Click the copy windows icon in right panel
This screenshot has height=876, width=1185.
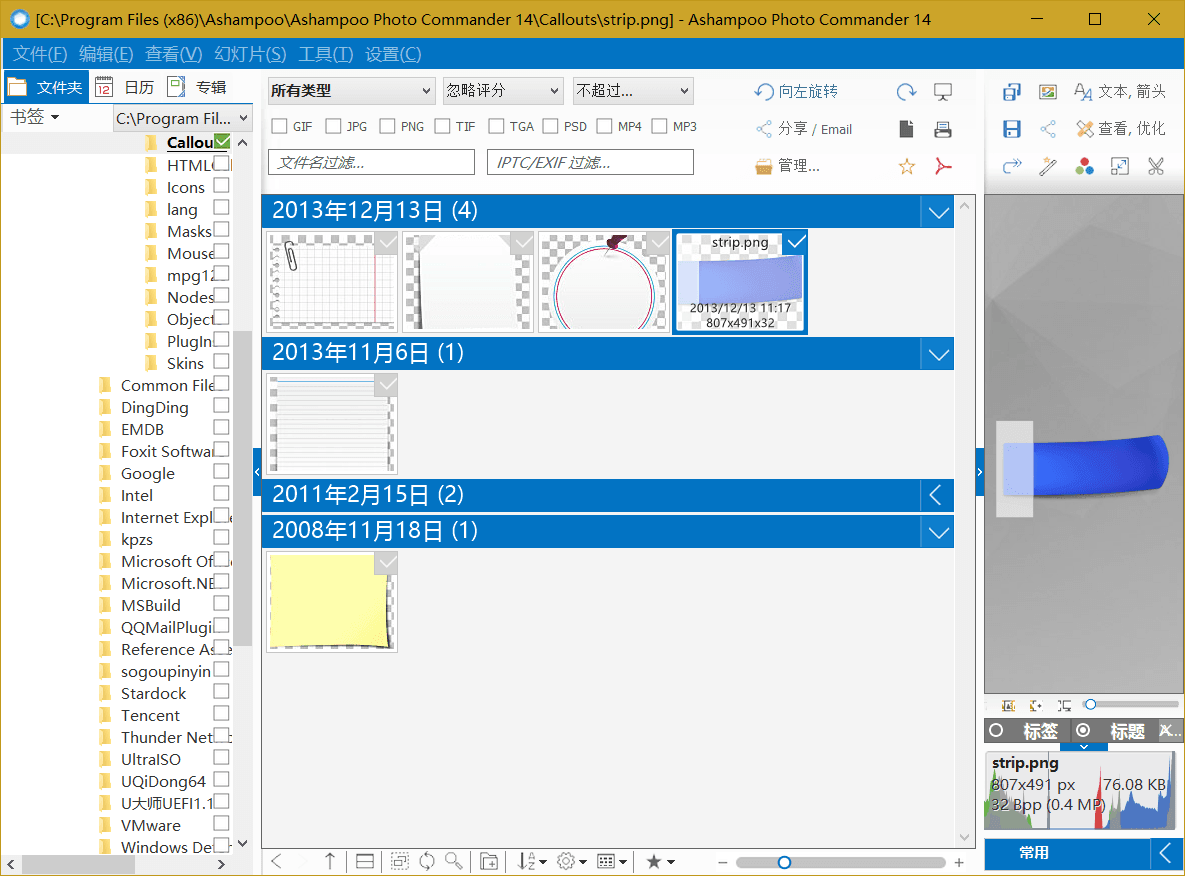[1012, 92]
